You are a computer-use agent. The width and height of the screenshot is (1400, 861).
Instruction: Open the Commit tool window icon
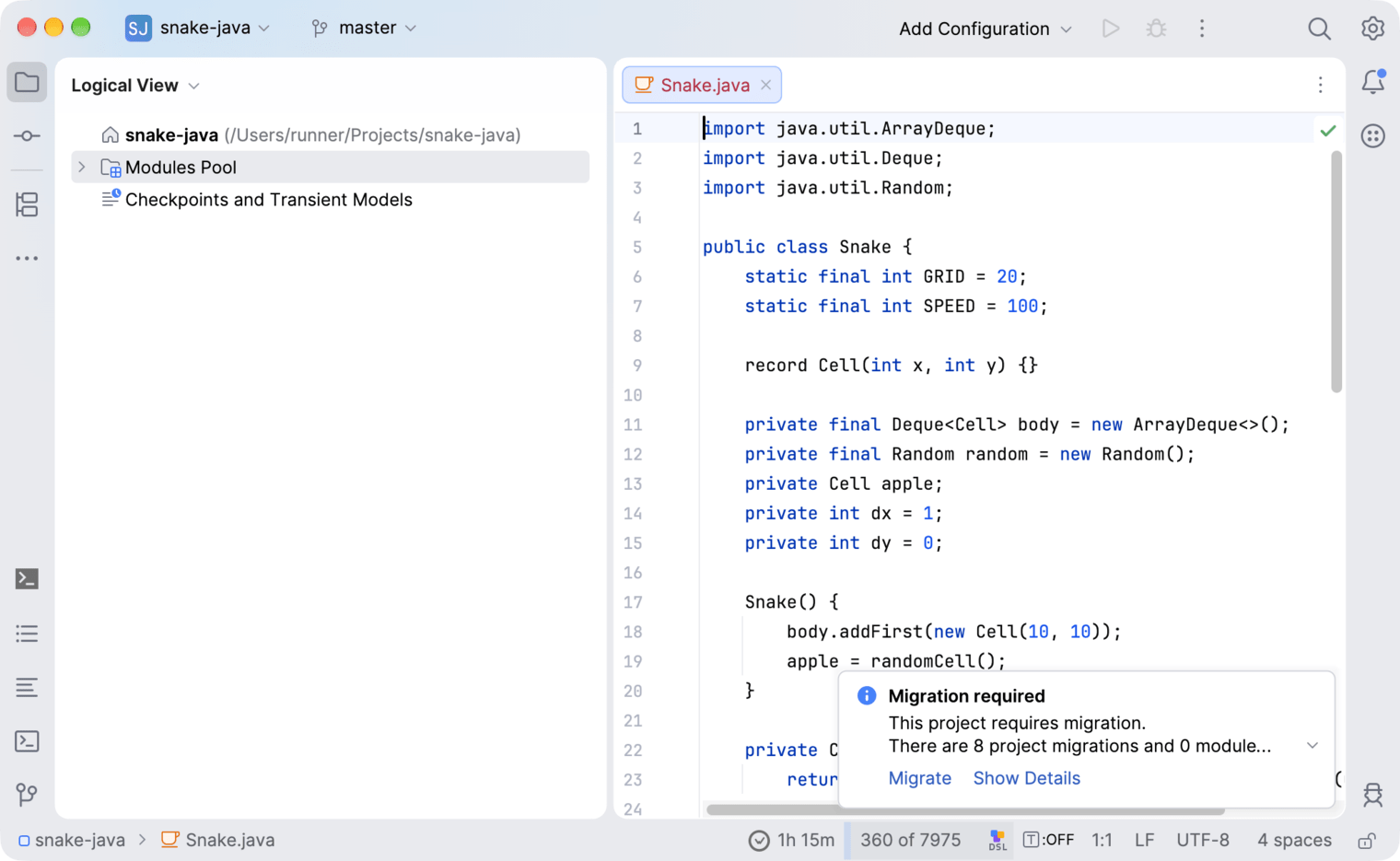(27, 136)
